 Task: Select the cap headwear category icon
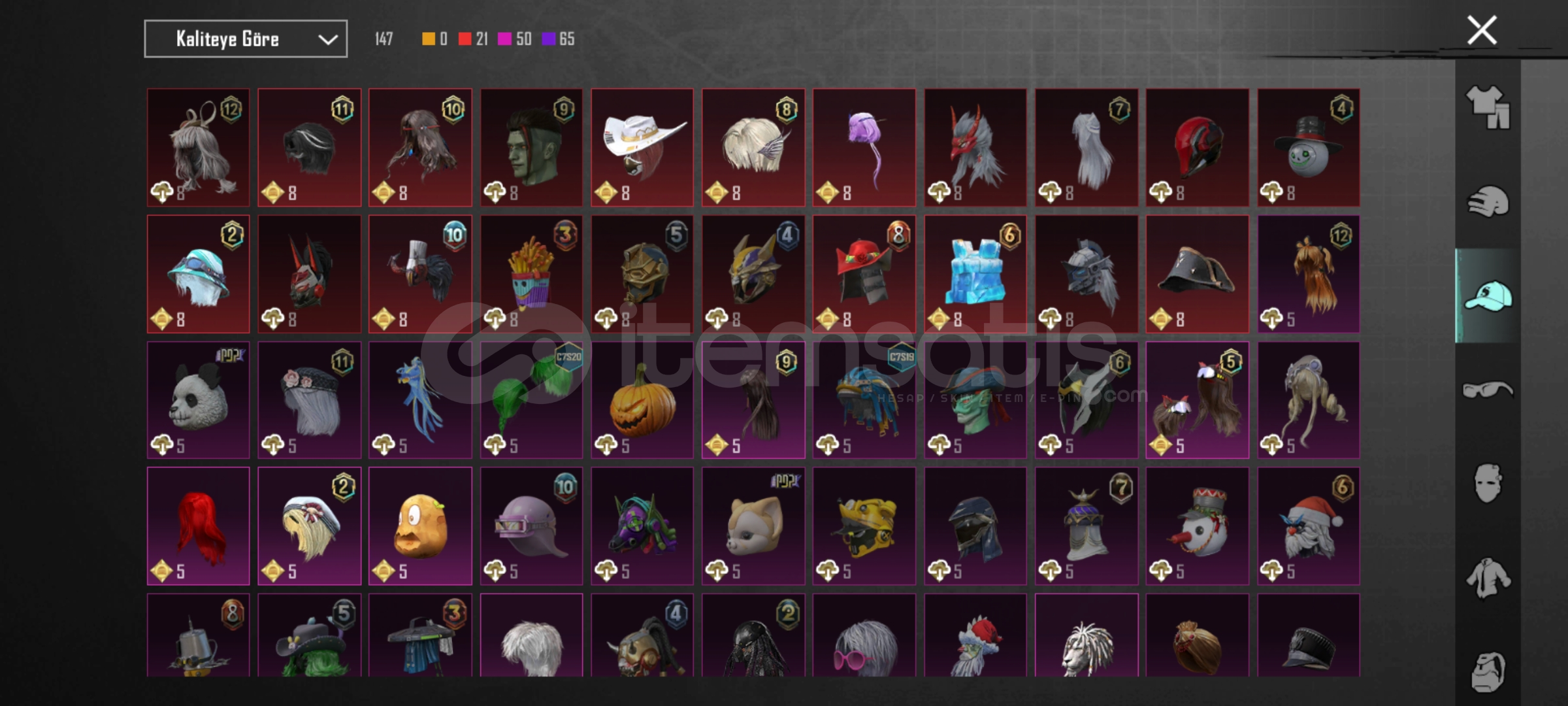click(1488, 295)
